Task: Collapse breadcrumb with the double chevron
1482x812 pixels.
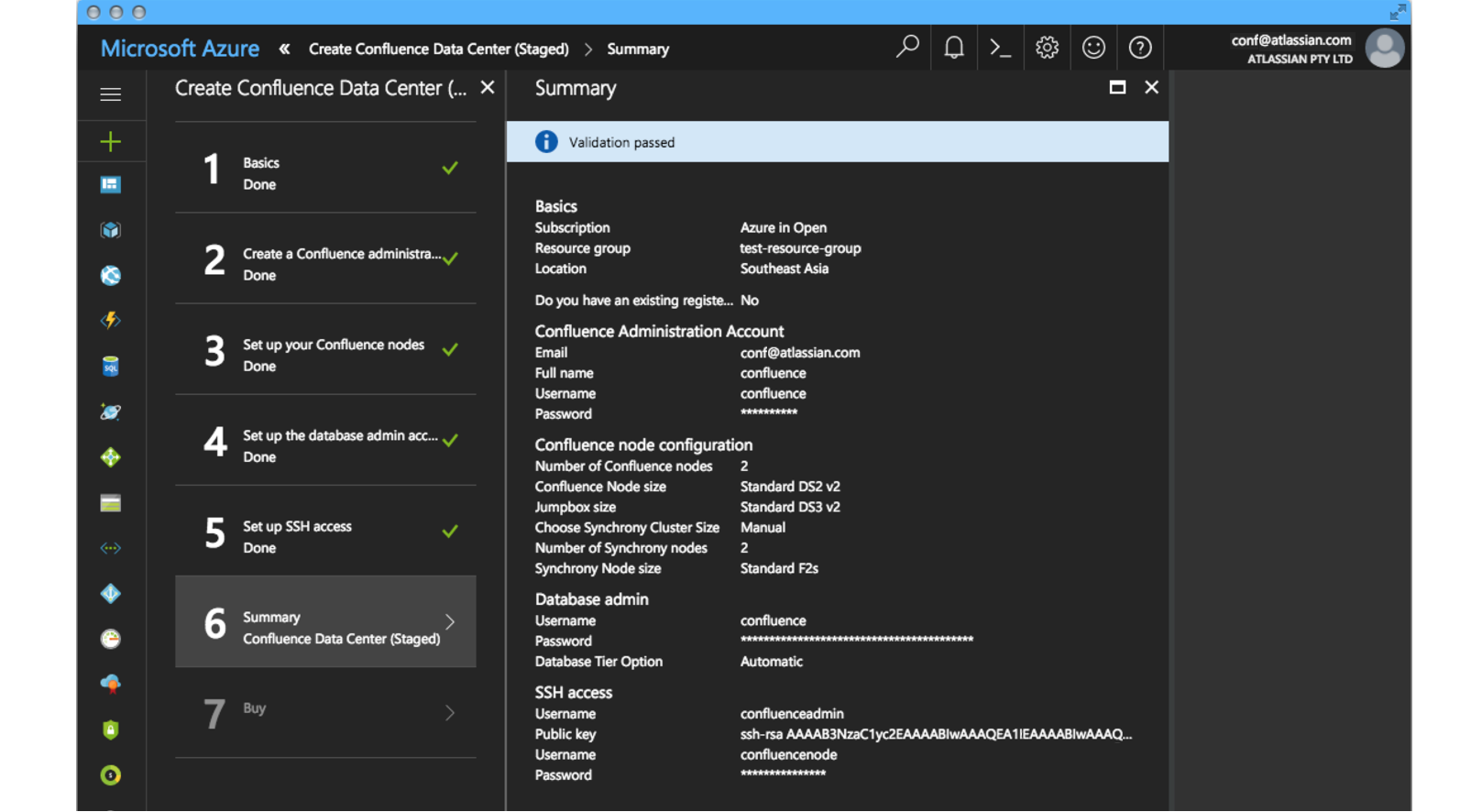Action: [284, 49]
